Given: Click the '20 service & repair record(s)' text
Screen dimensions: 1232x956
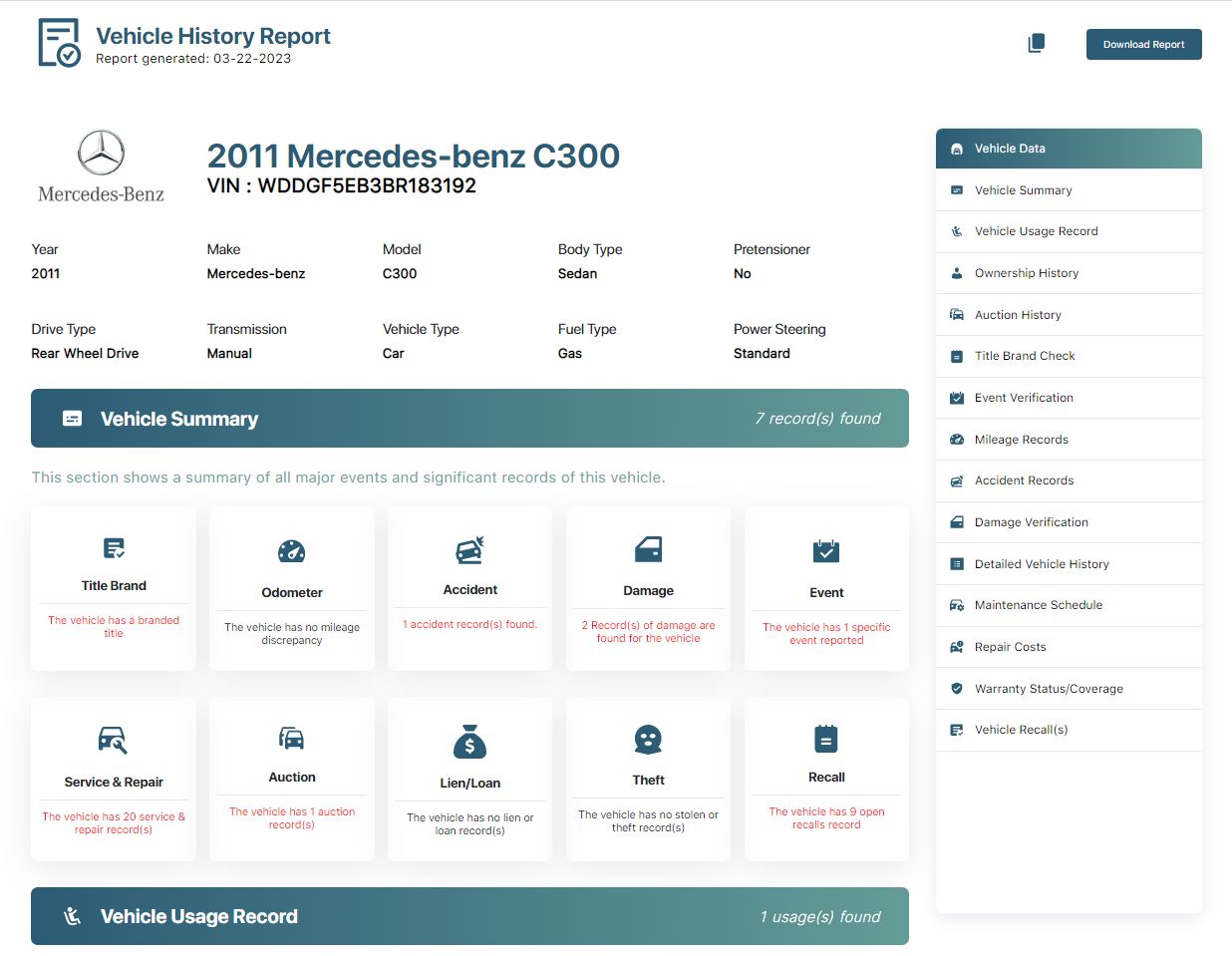Looking at the screenshot, I should point(114,822).
